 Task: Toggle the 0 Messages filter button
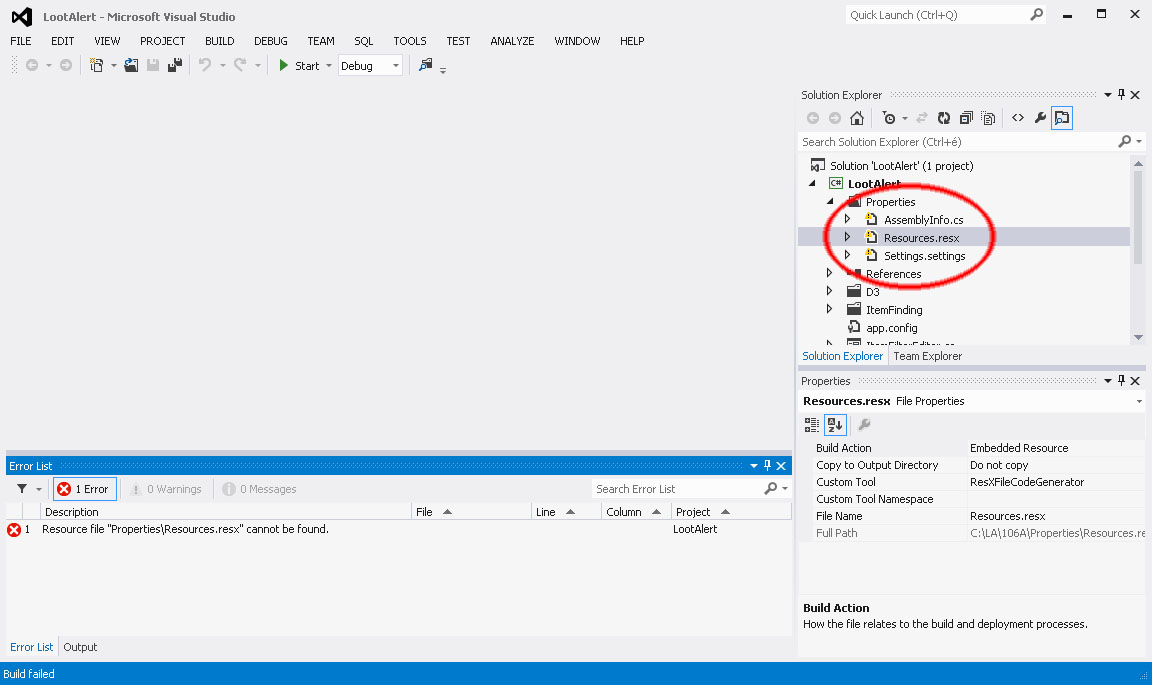click(x=259, y=489)
